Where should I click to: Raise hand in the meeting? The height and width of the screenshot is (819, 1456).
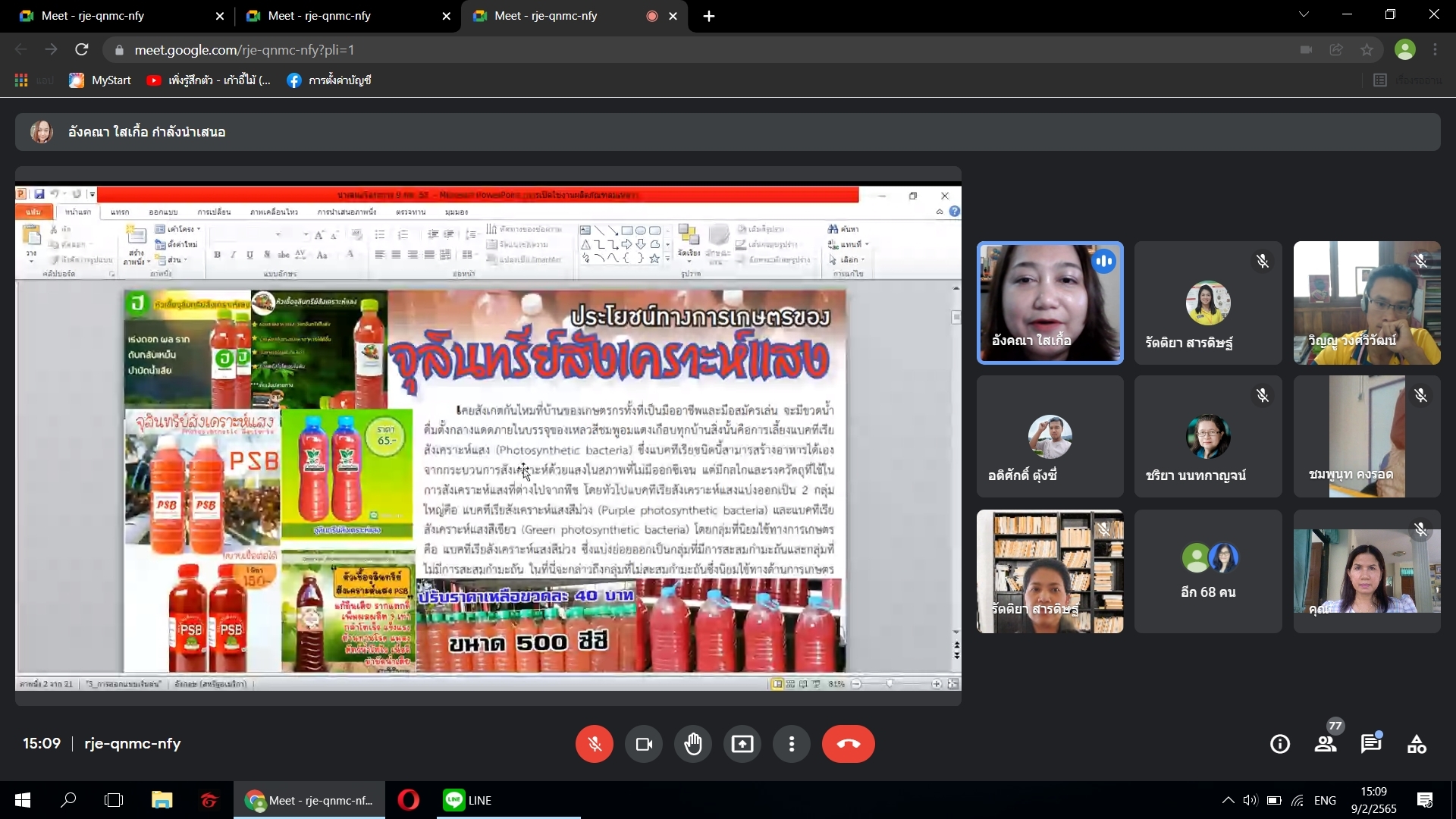[693, 744]
